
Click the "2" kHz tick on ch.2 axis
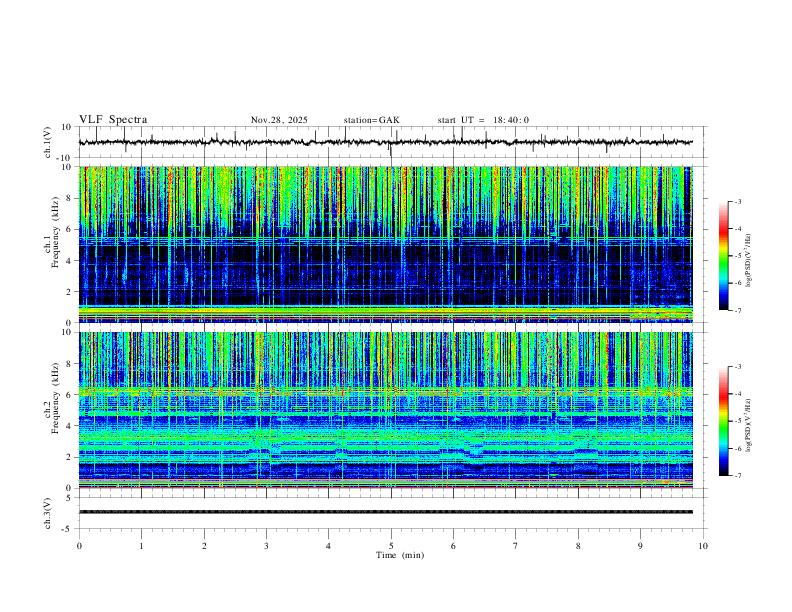click(x=69, y=457)
